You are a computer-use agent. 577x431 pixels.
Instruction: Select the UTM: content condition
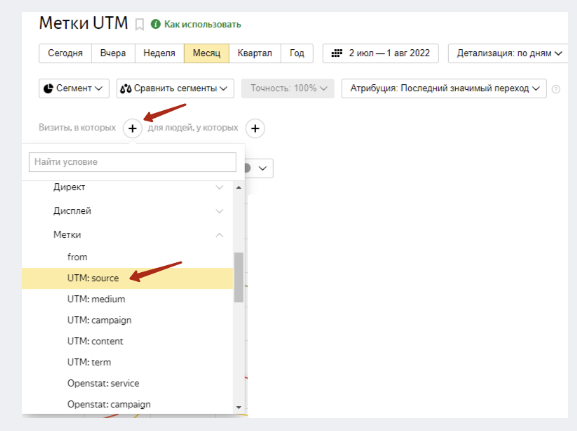pyautogui.click(x=128, y=341)
